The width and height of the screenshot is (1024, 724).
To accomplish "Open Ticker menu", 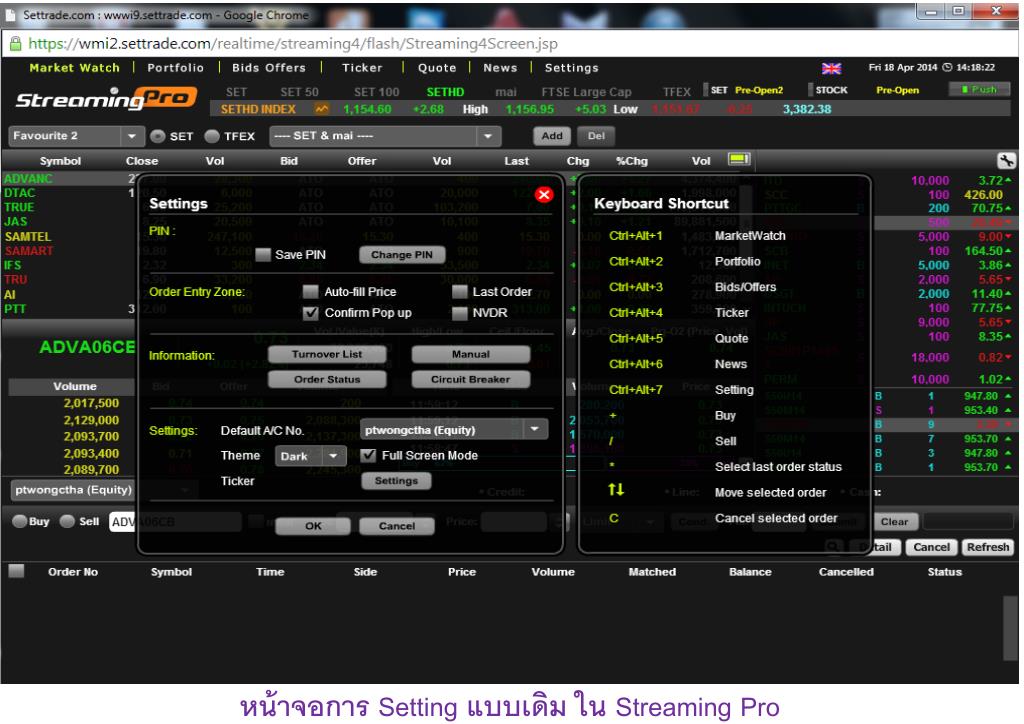I will [x=362, y=68].
